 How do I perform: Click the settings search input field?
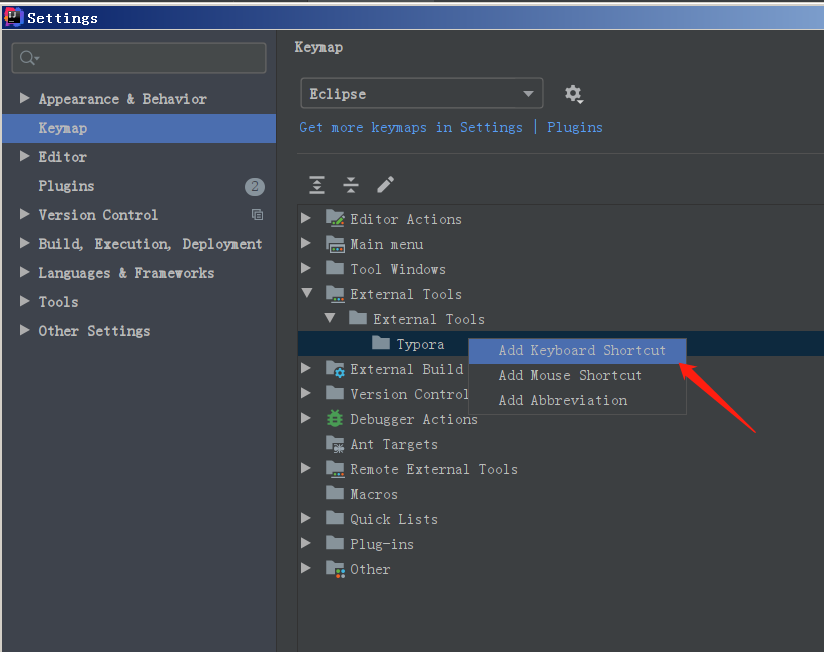[140, 57]
